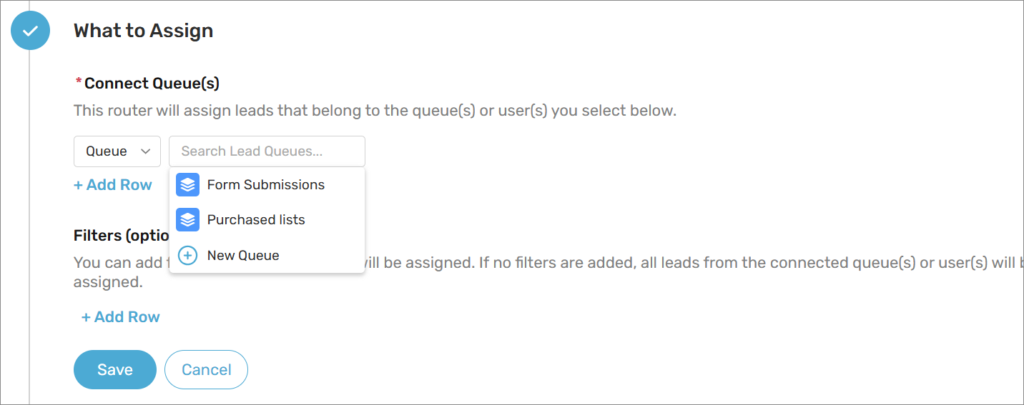This screenshot has width=1024, height=405.
Task: Click the blue checkmark step icon
Action: (x=30, y=31)
